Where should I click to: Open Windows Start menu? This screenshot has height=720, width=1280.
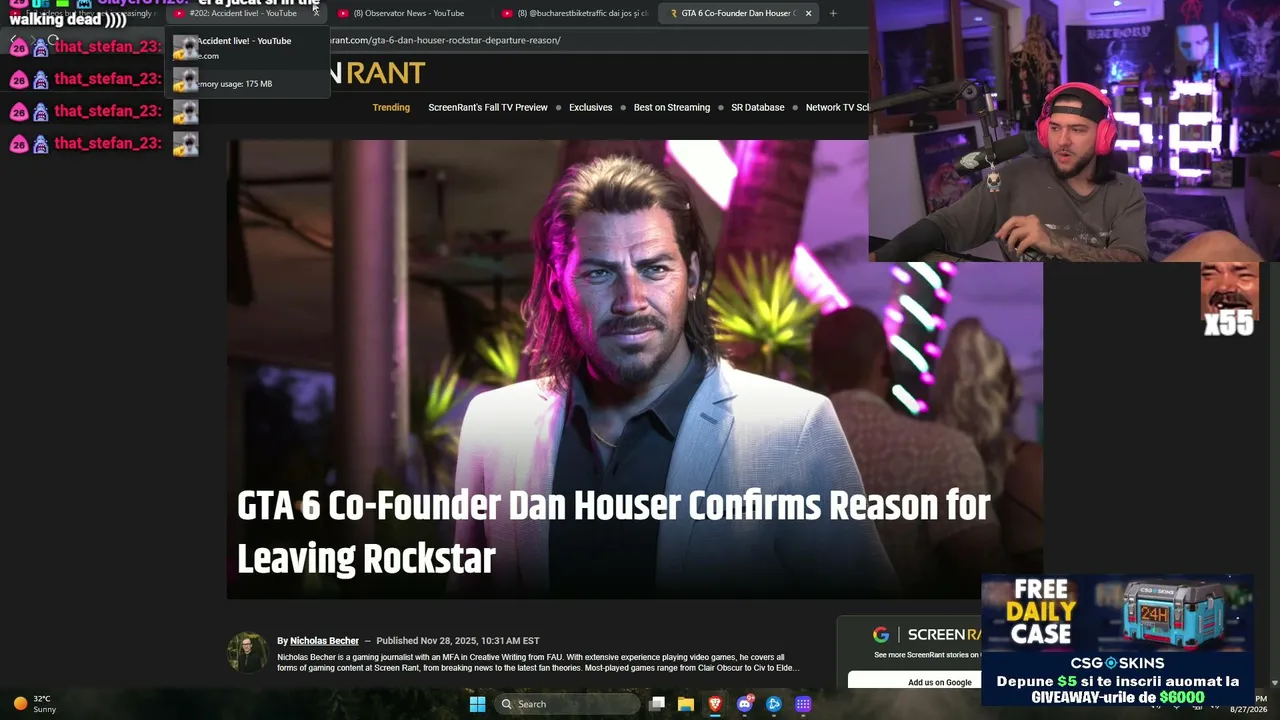477,704
